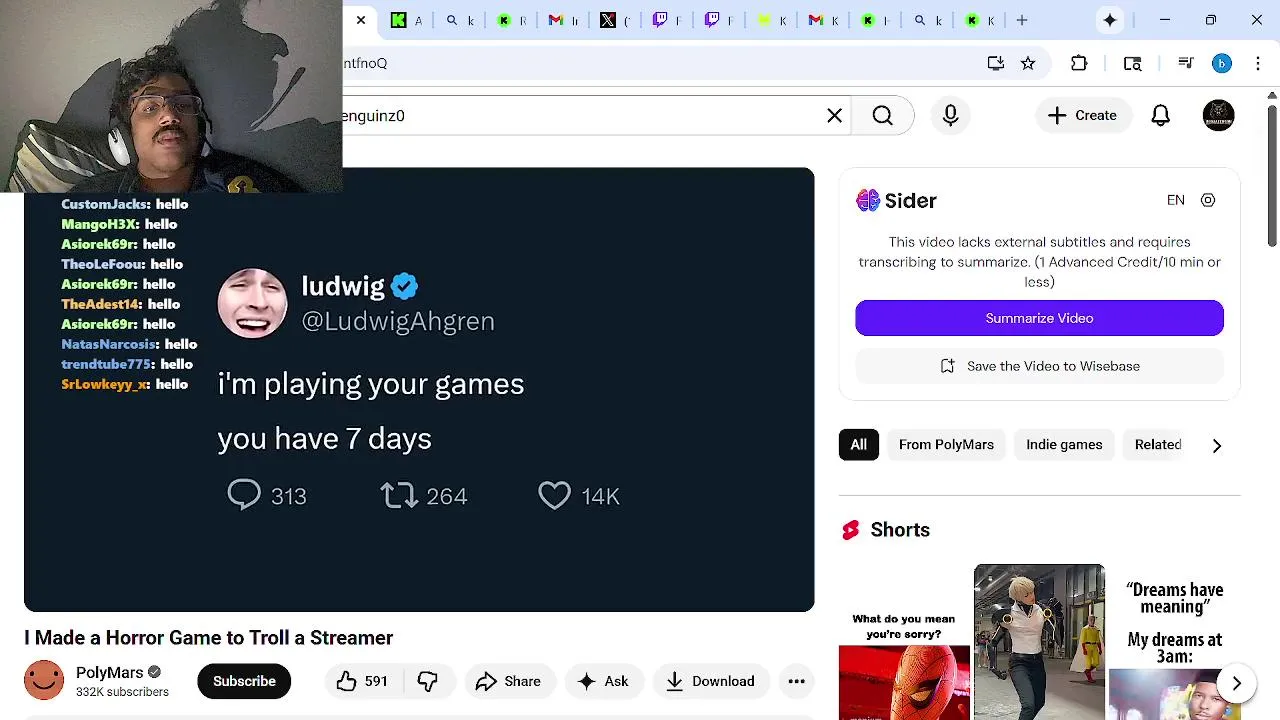This screenshot has height=720, width=1280.
Task: Open the browser extensions puzzle icon
Action: point(1079,63)
